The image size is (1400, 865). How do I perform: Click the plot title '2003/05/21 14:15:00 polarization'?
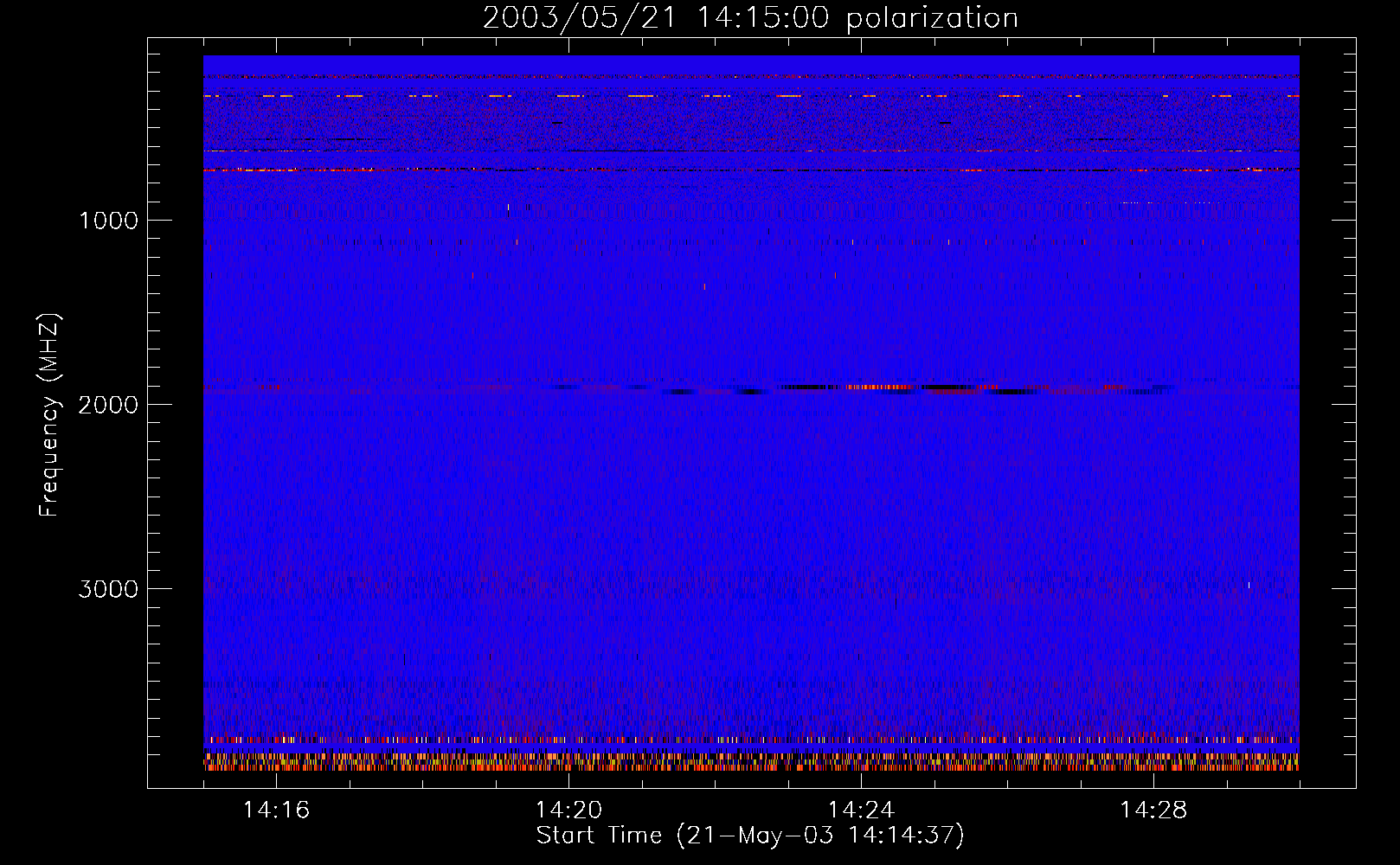pos(750,18)
